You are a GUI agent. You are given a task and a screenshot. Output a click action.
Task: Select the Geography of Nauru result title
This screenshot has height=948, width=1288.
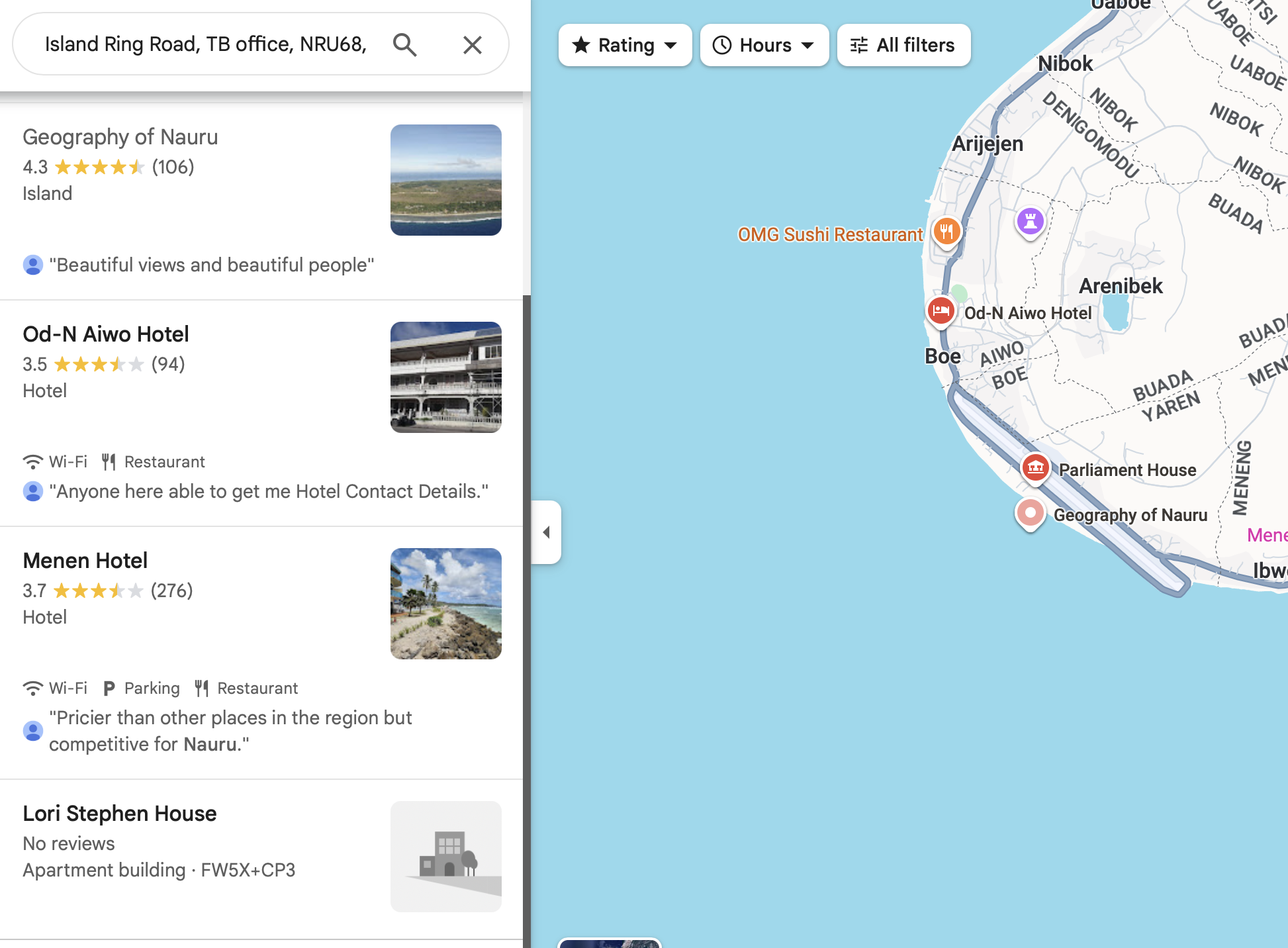(120, 137)
